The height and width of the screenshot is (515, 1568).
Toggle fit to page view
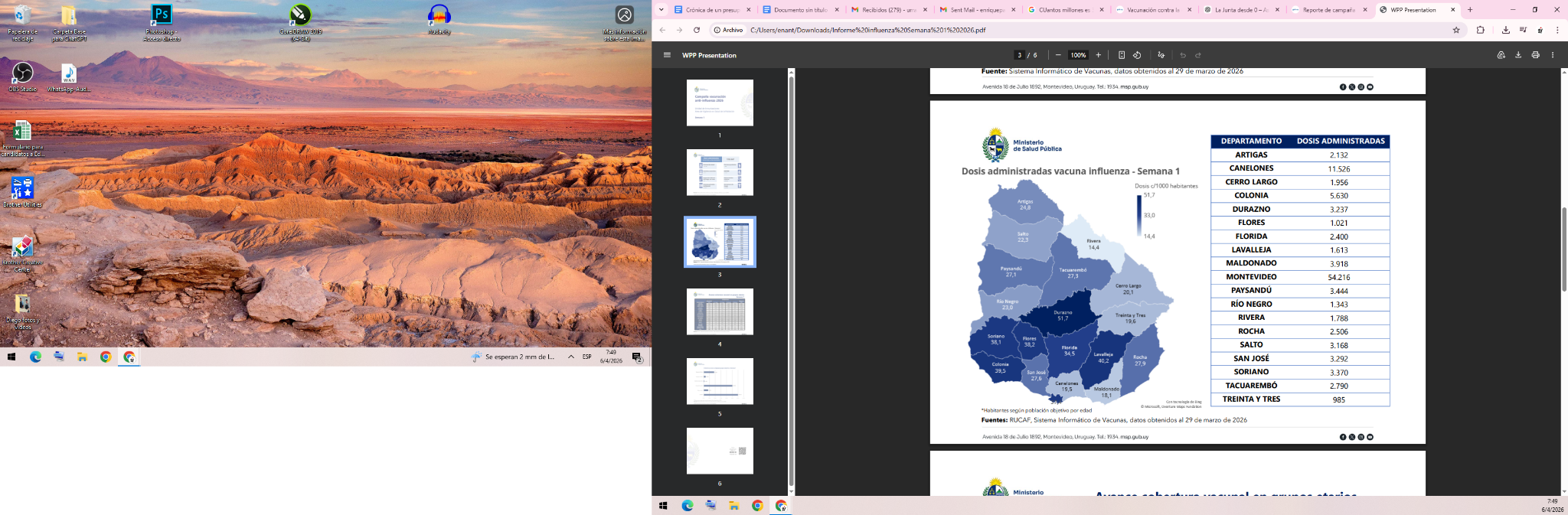coord(1121,55)
